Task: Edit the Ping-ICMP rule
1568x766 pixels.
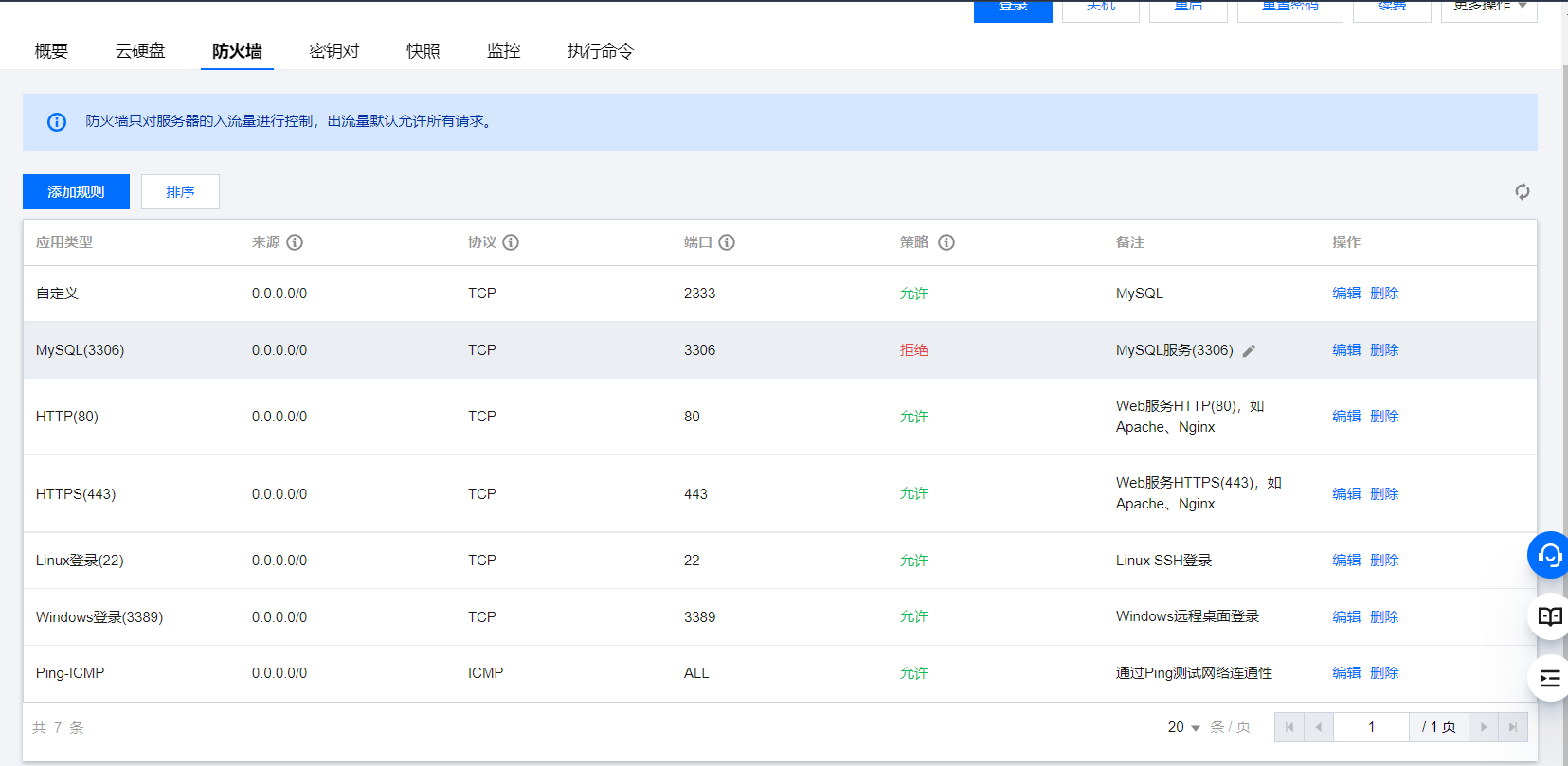Action: point(1346,673)
